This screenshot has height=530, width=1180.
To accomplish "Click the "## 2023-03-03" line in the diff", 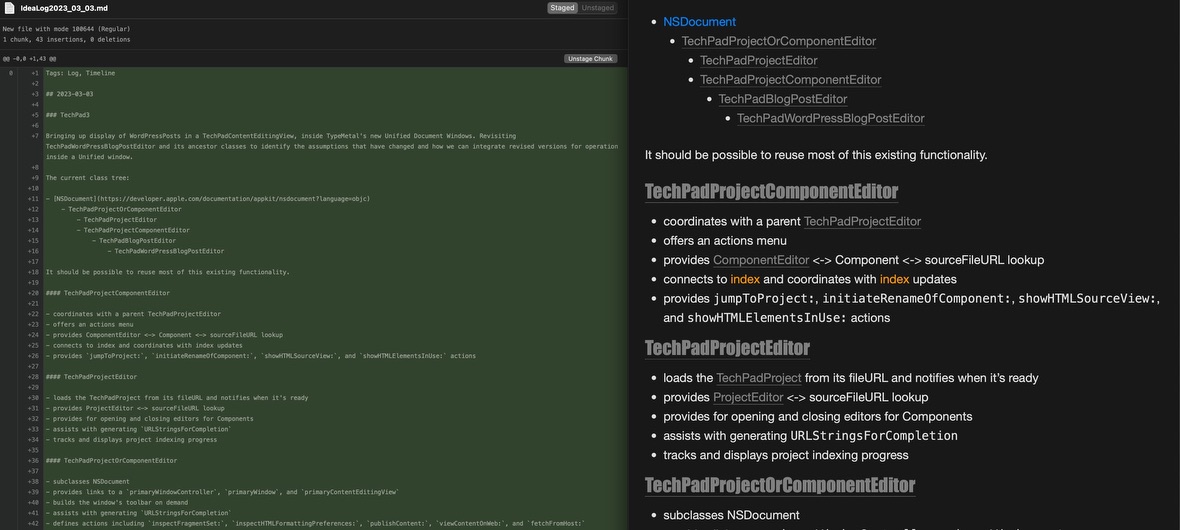I will pyautogui.click(x=69, y=94).
